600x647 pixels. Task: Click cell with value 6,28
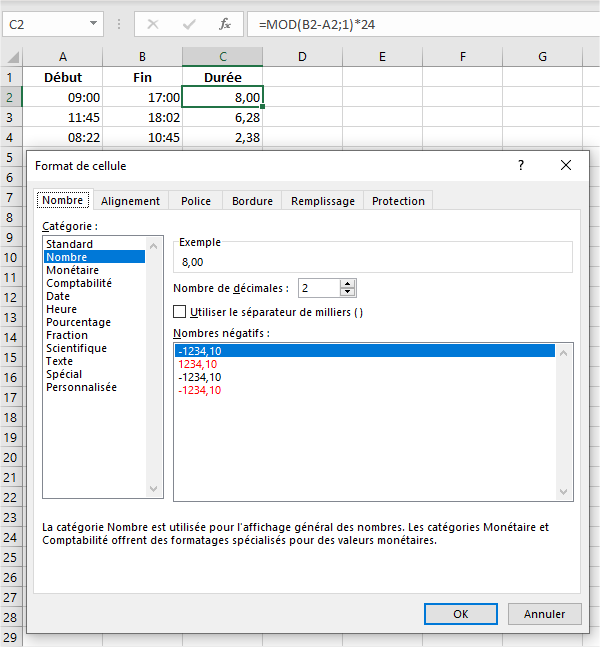pyautogui.click(x=222, y=117)
